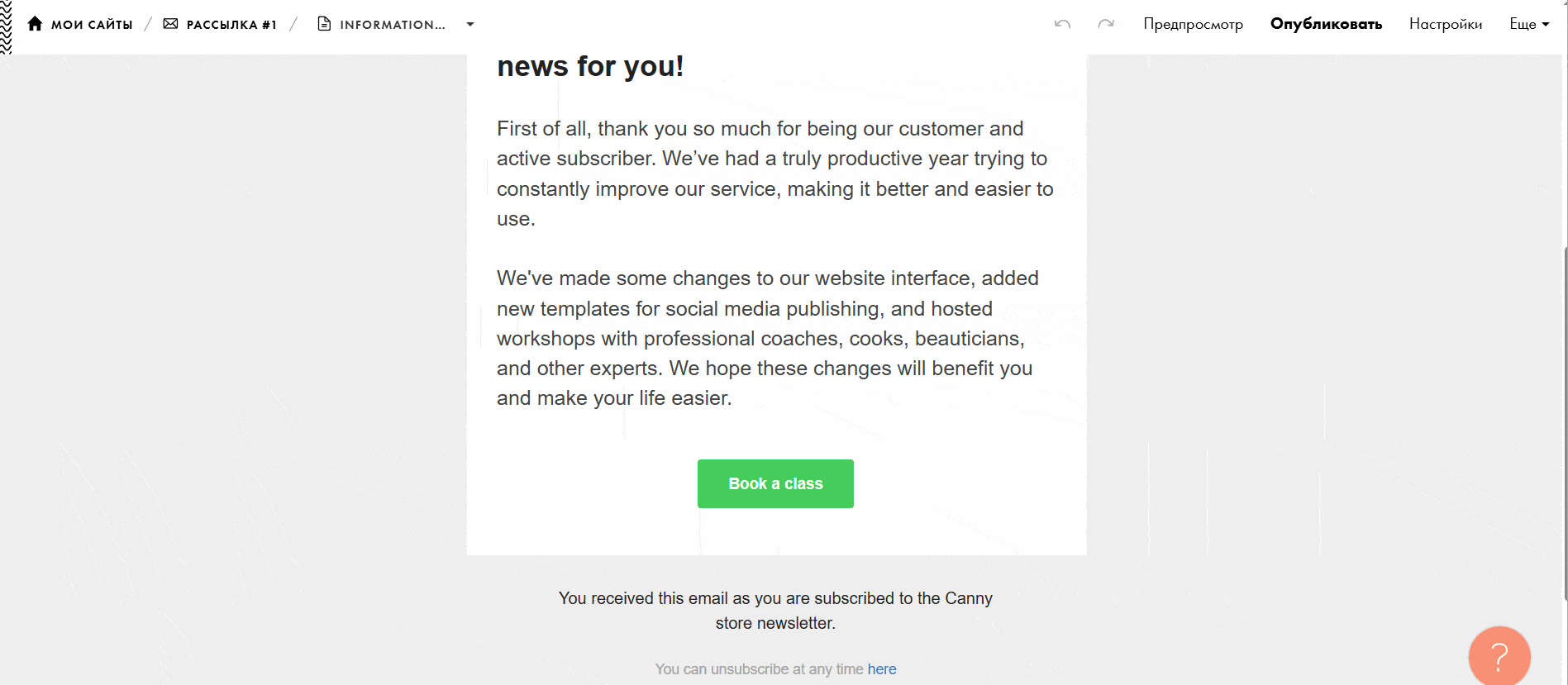
Task: Click the page document icon beside INFORMATION
Action: click(x=324, y=24)
